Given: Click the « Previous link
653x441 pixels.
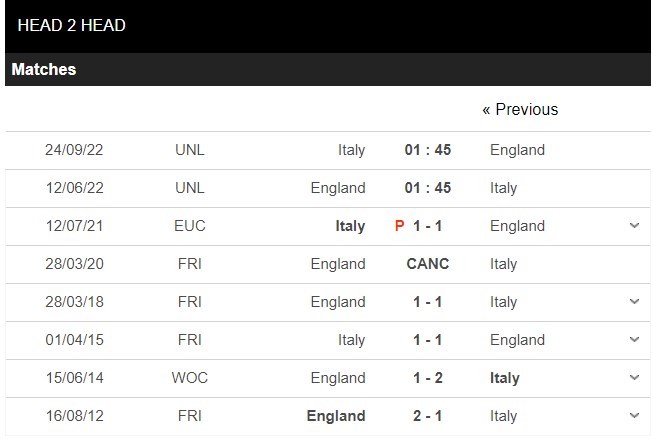Looking at the screenshot, I should pos(520,110).
